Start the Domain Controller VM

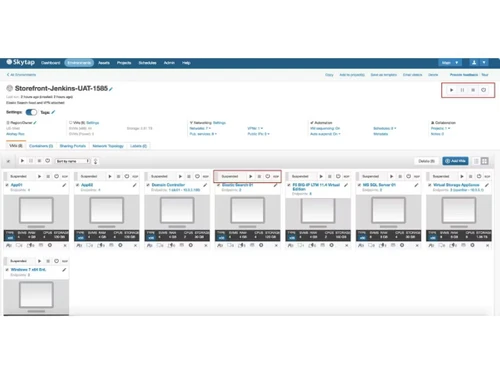click(180, 176)
